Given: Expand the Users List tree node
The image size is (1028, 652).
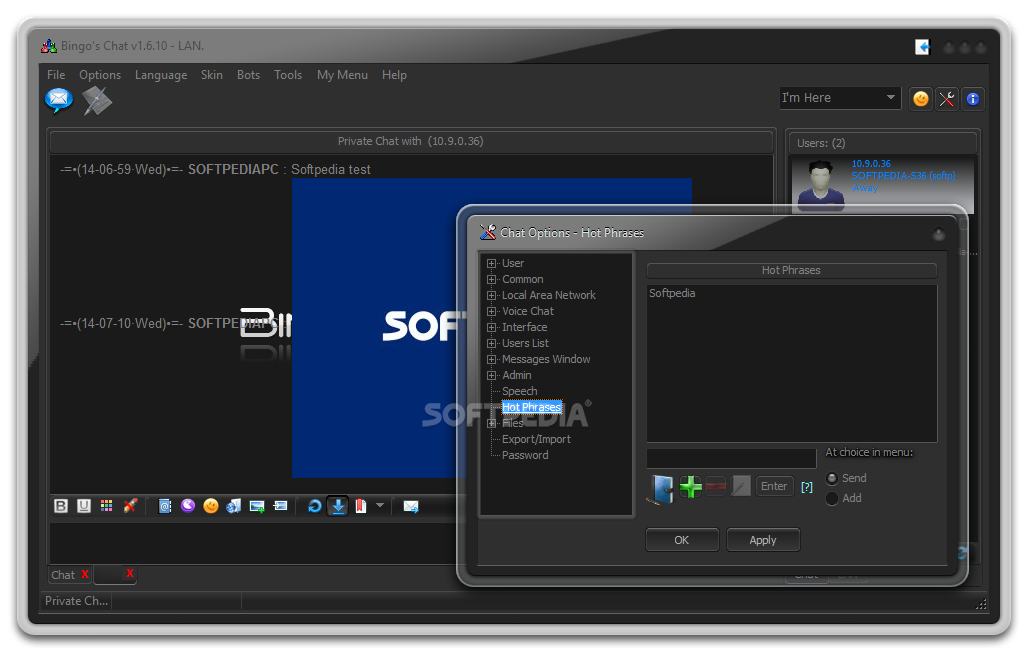Looking at the screenshot, I should click(492, 344).
